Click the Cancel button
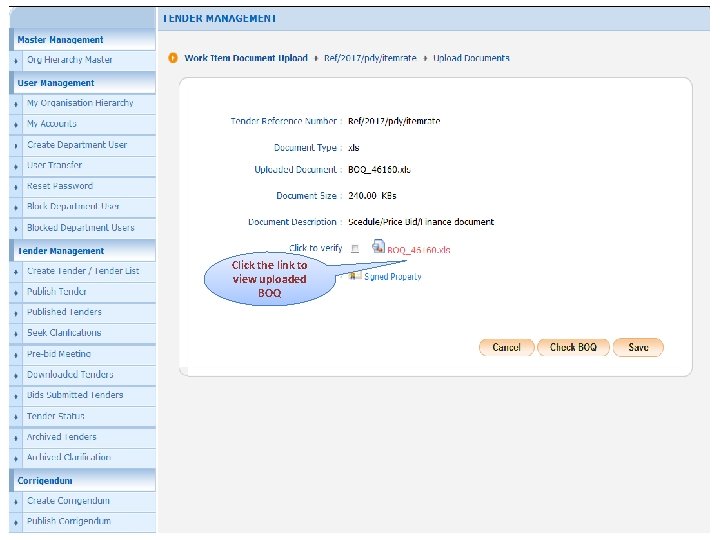 [506, 347]
